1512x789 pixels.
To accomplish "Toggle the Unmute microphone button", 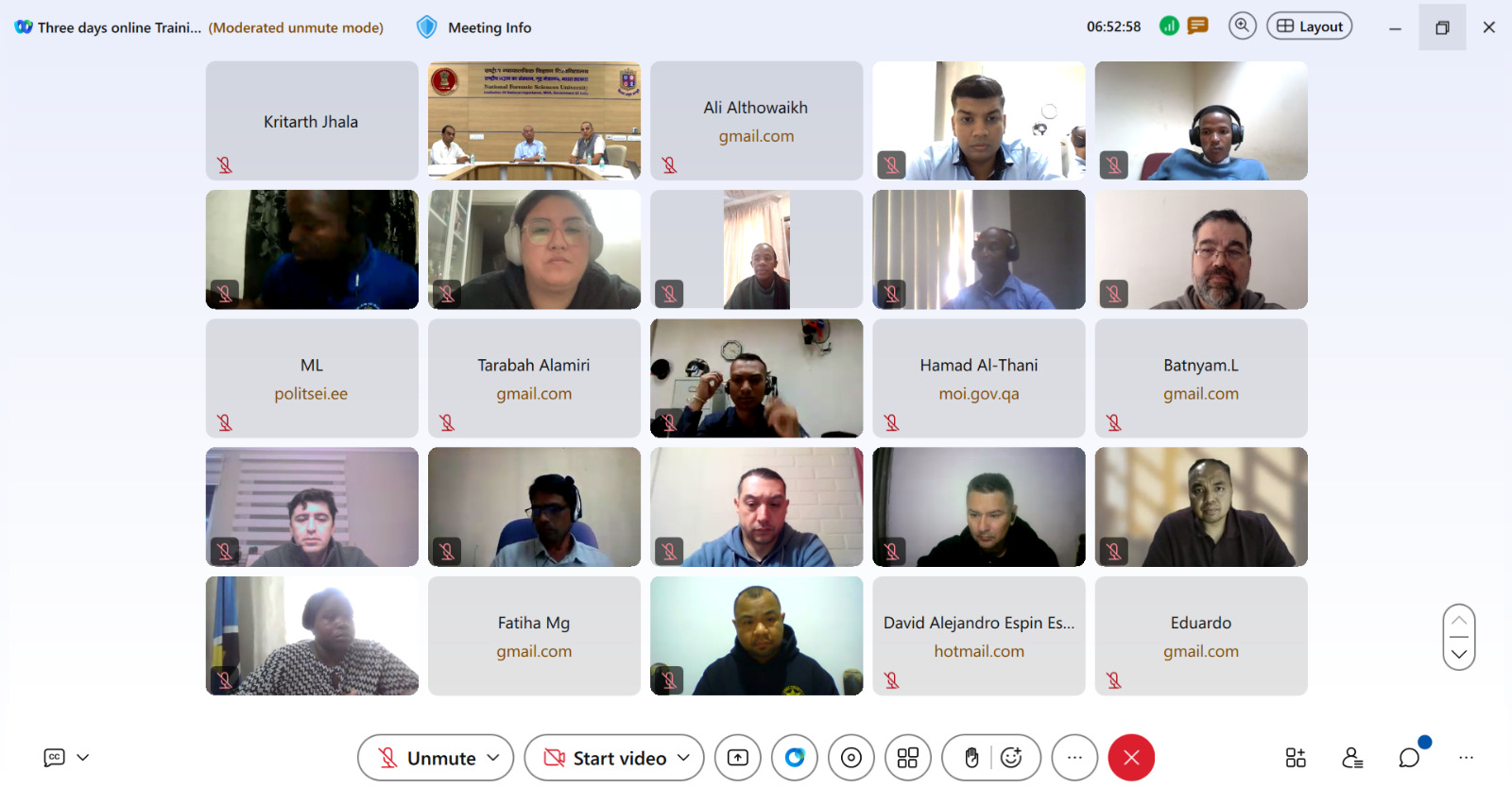I will click(426, 758).
